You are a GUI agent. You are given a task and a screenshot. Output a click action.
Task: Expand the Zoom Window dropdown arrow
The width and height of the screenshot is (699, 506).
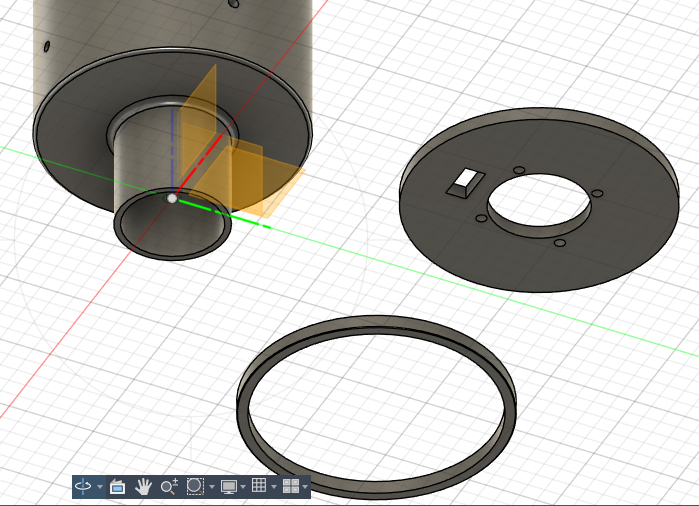pos(212,487)
